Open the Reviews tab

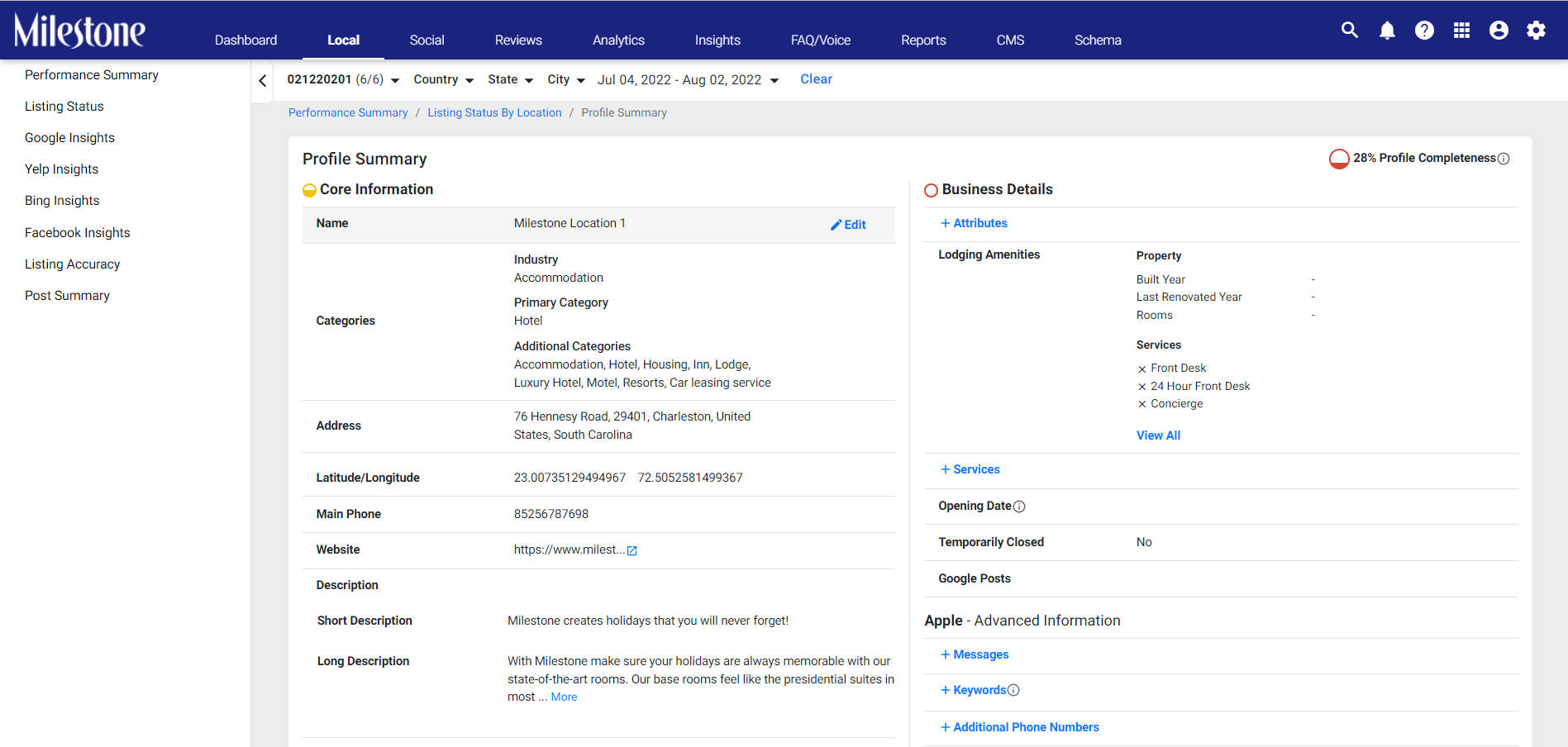(518, 40)
